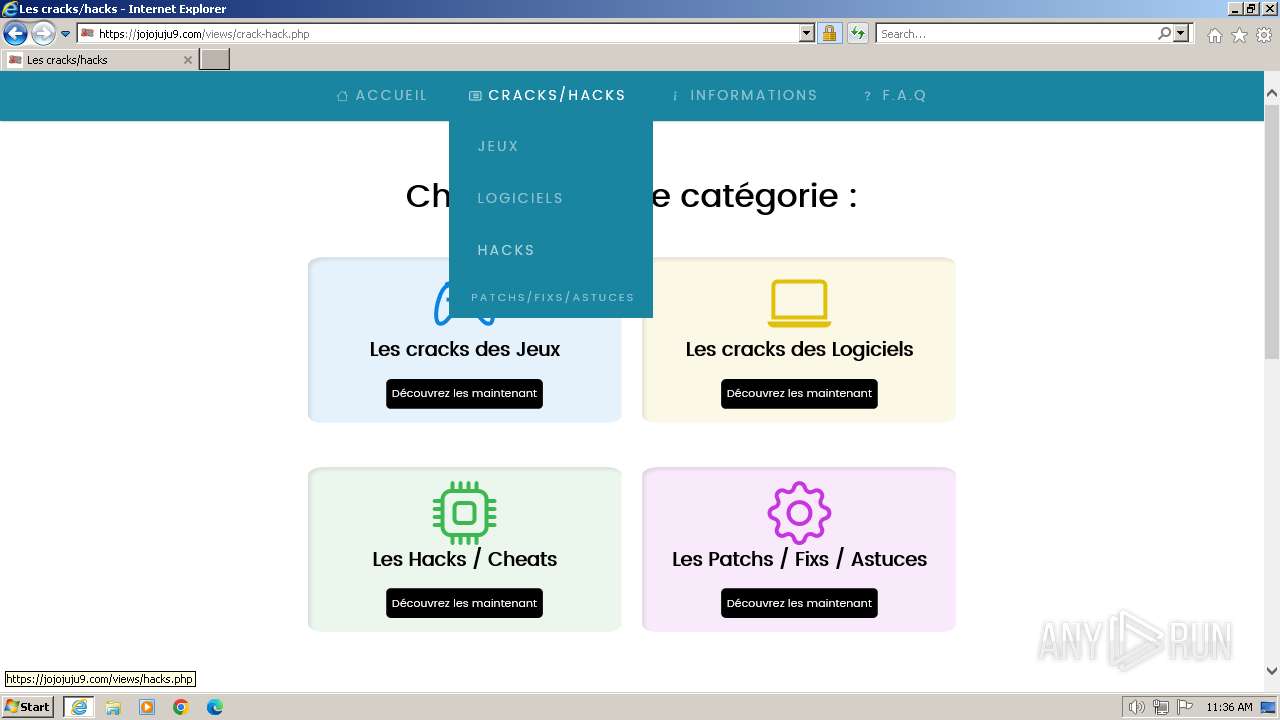Close the 'Les cracks/hacks' tab
1280x720 pixels.
tap(187, 60)
